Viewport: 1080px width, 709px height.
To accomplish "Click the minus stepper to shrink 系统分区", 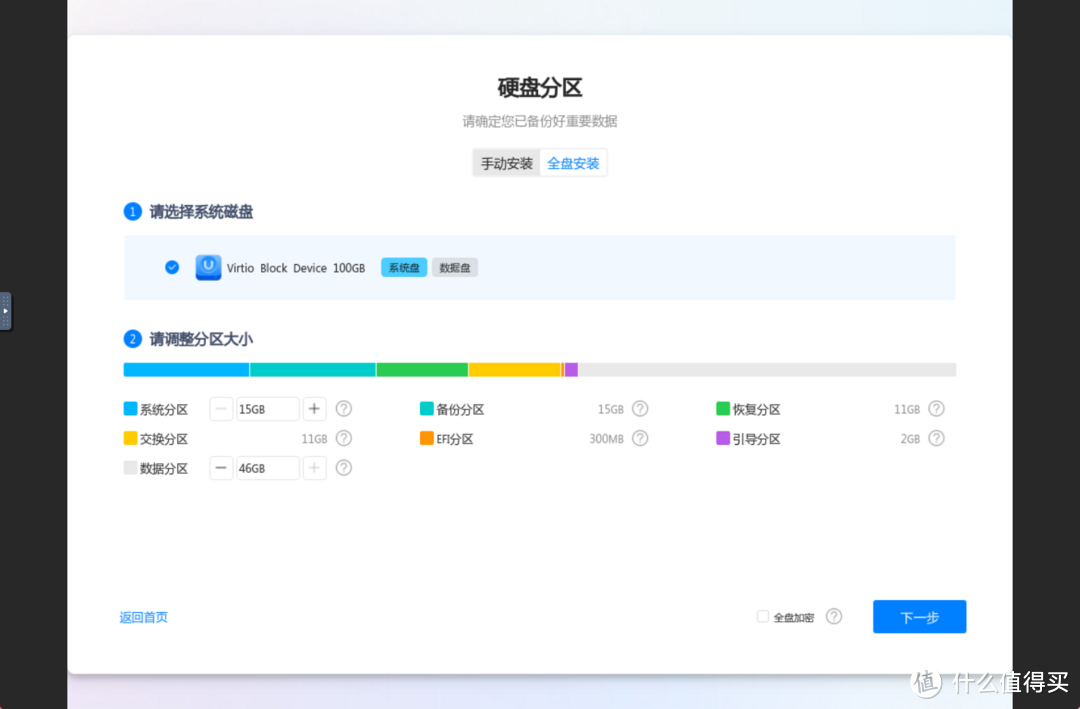I will pos(221,408).
